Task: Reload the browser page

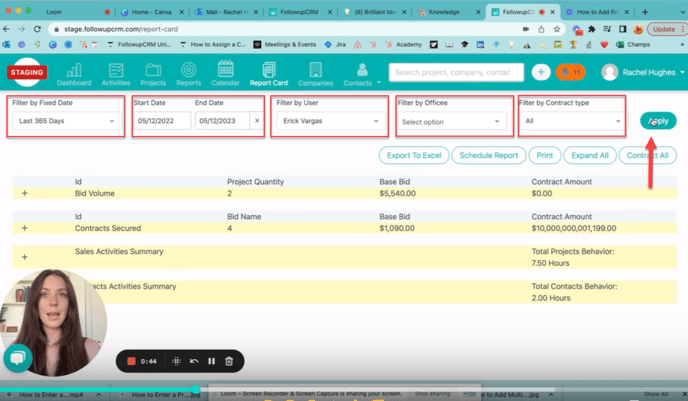Action: (37, 29)
